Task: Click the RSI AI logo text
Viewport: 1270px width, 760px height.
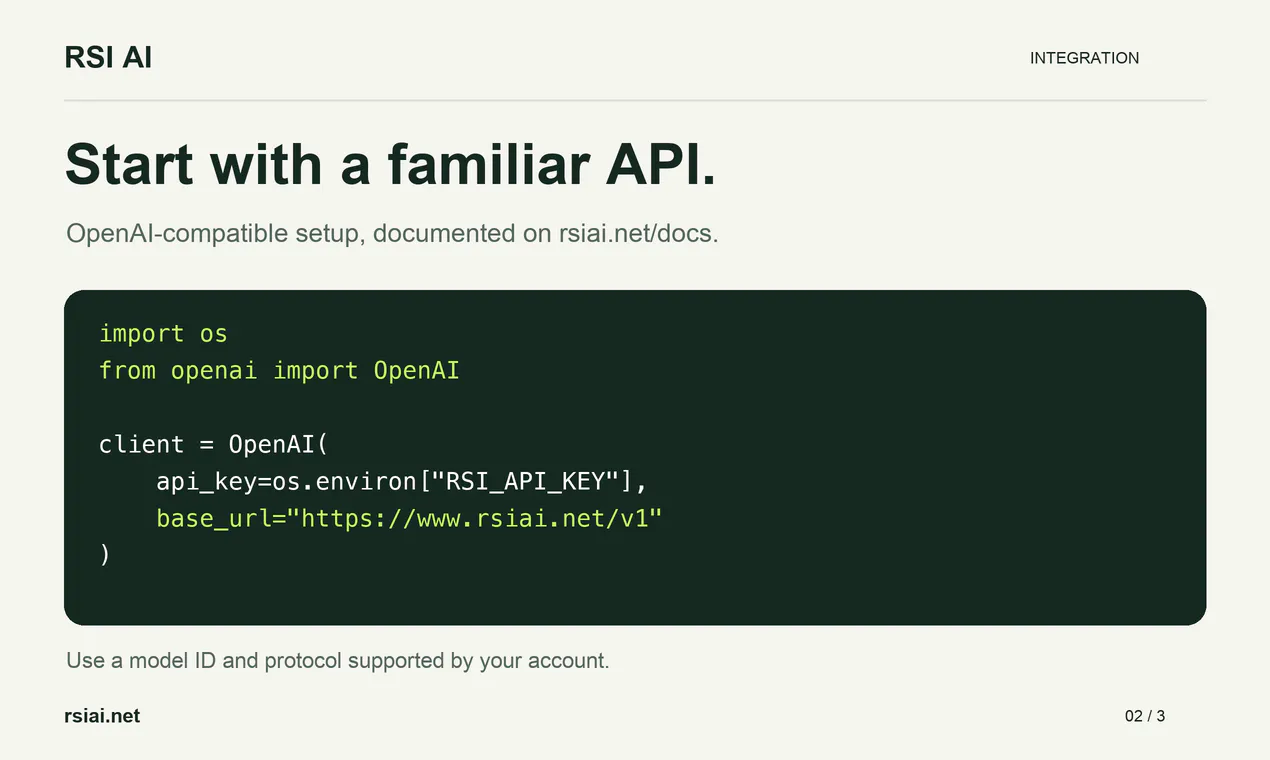Action: [x=108, y=58]
